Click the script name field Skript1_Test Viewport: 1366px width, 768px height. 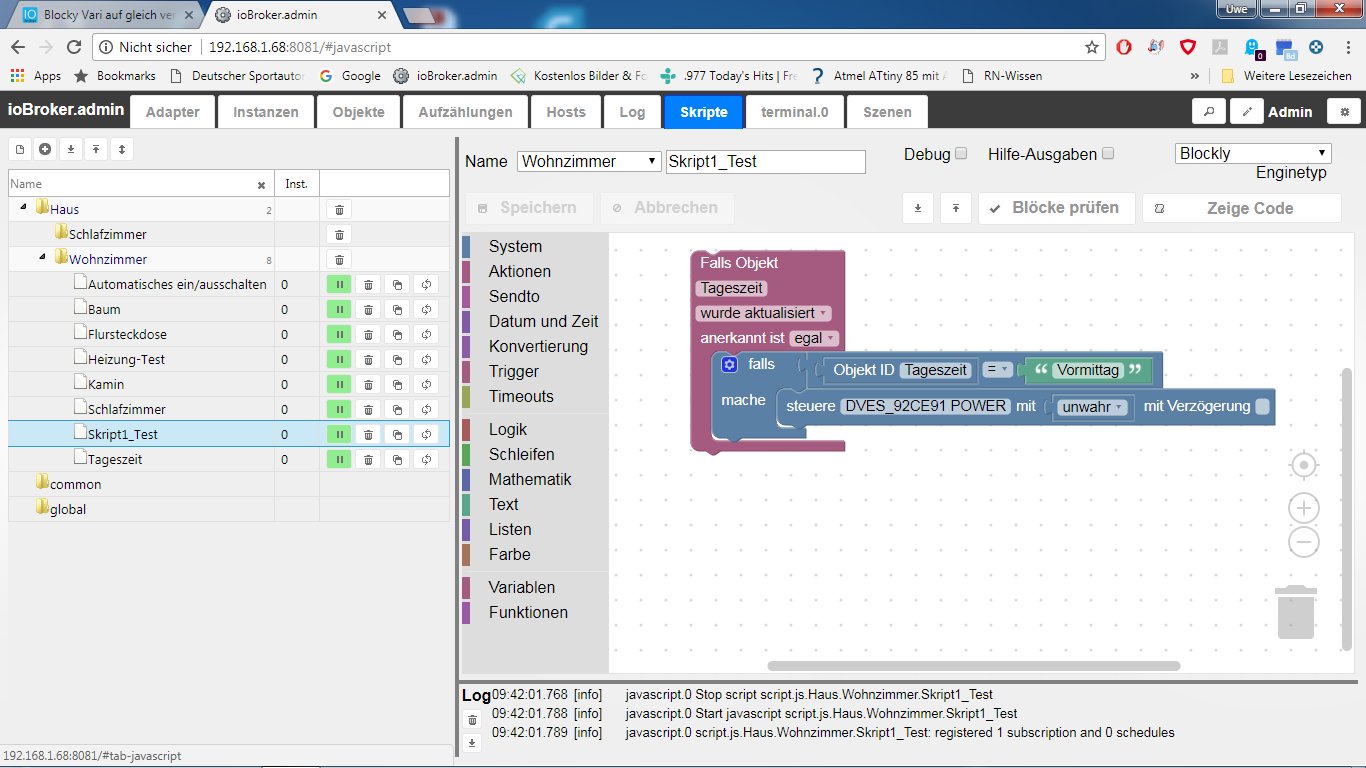point(765,161)
